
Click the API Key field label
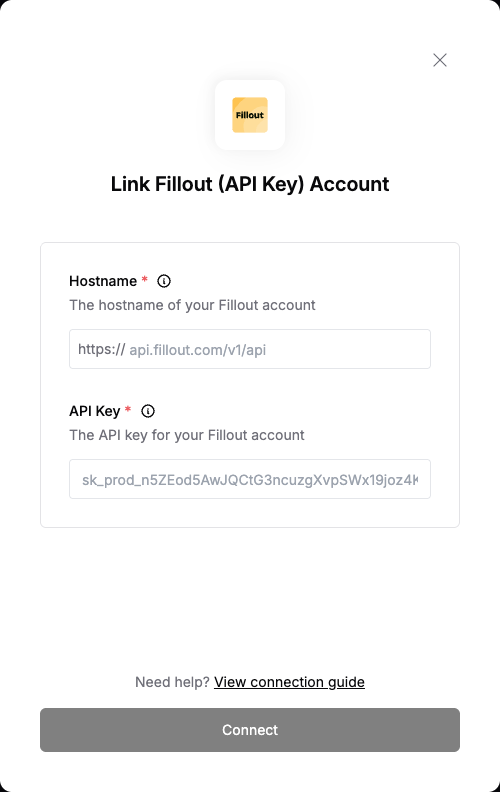point(95,411)
